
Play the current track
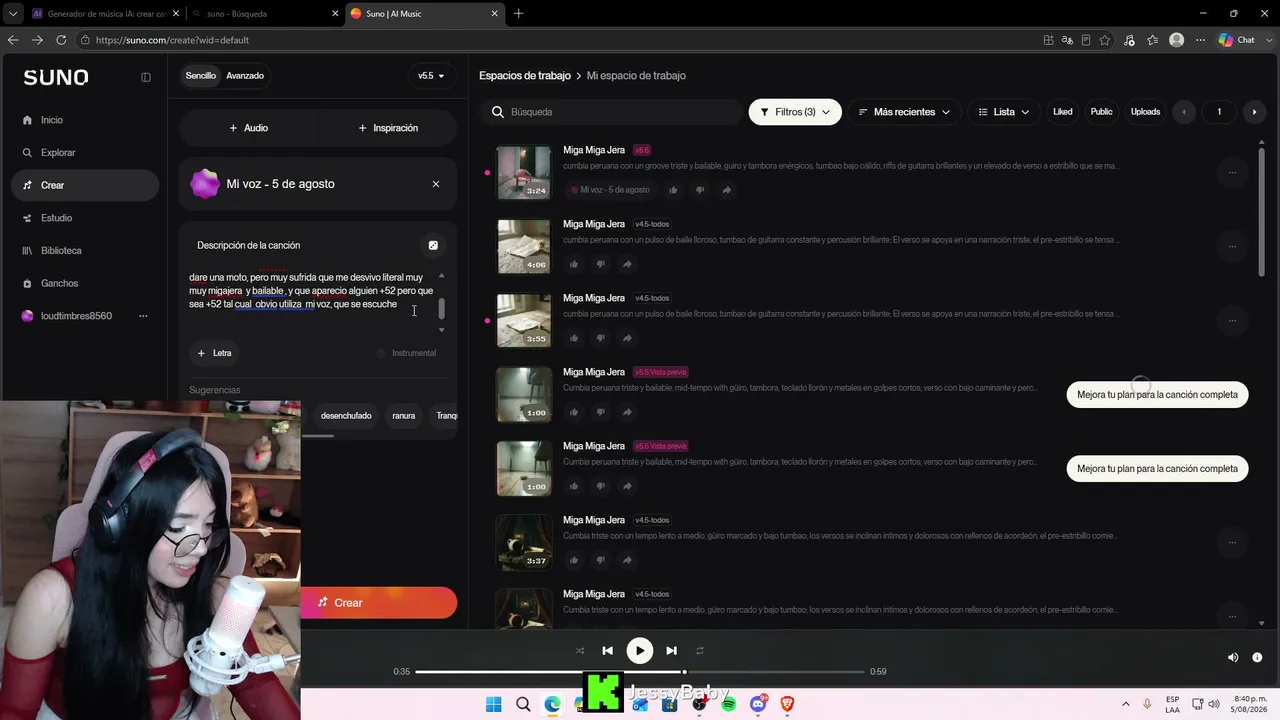click(639, 651)
